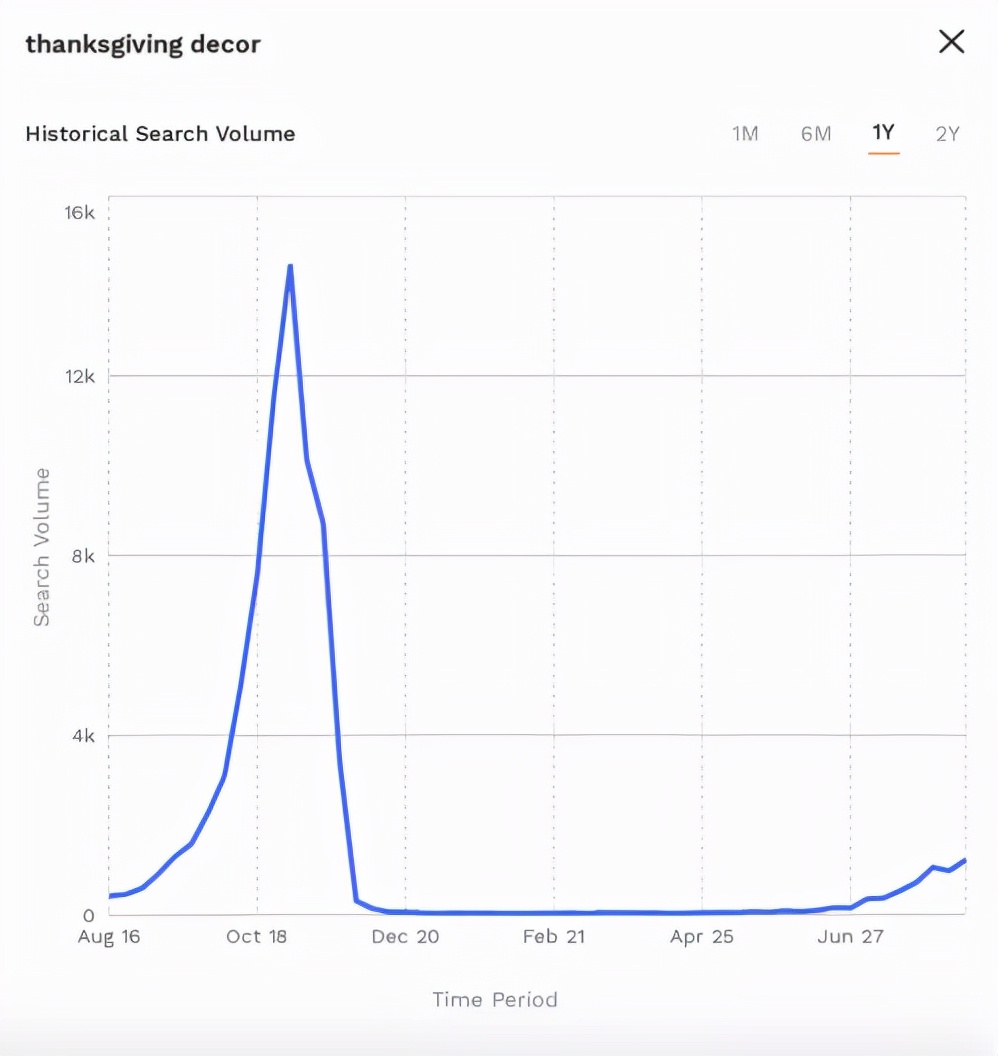Click the Oct 18 axis label
Viewport: 998px width, 1056px height.
(x=257, y=936)
